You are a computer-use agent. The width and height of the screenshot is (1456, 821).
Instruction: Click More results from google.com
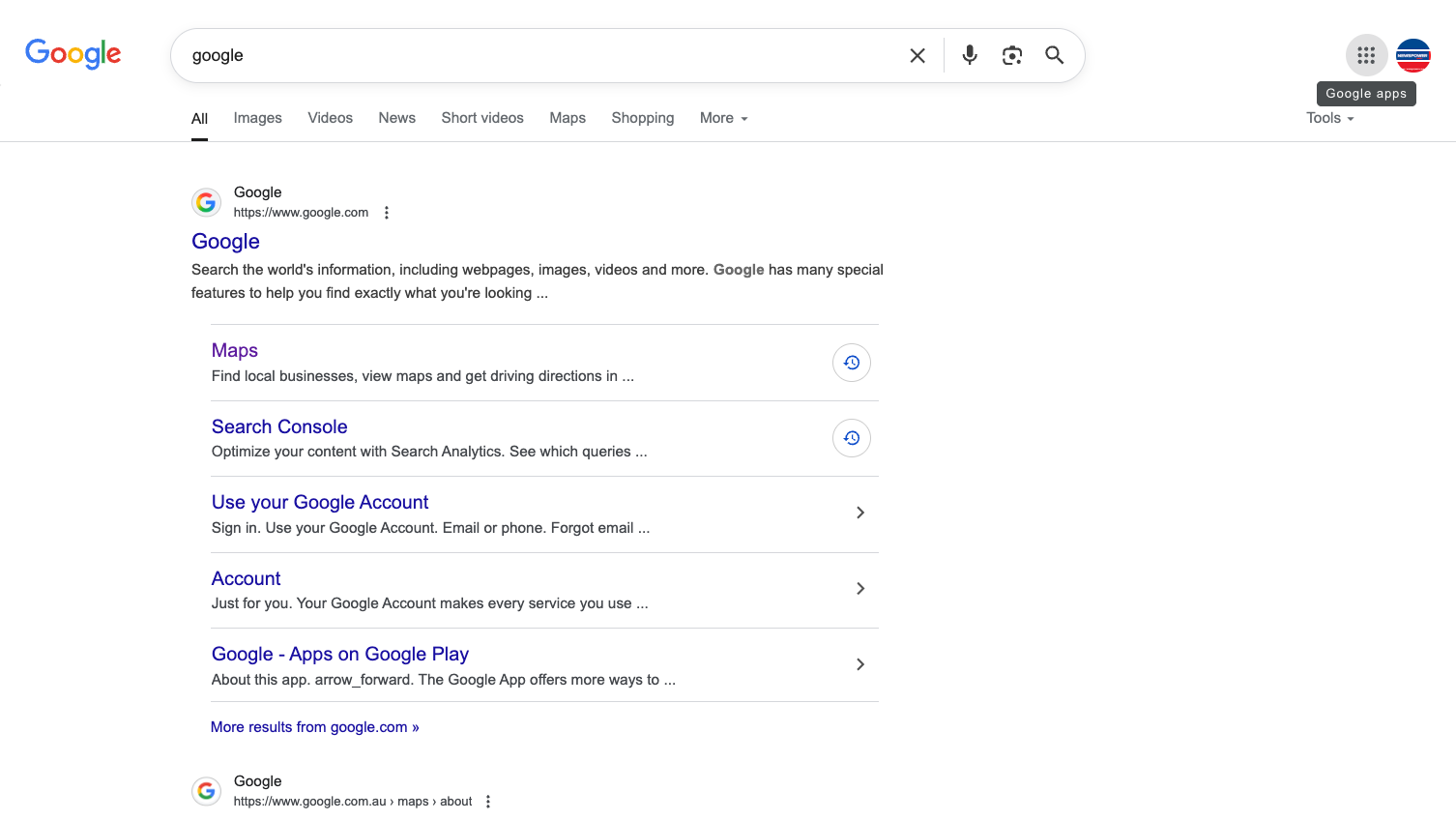click(x=315, y=727)
